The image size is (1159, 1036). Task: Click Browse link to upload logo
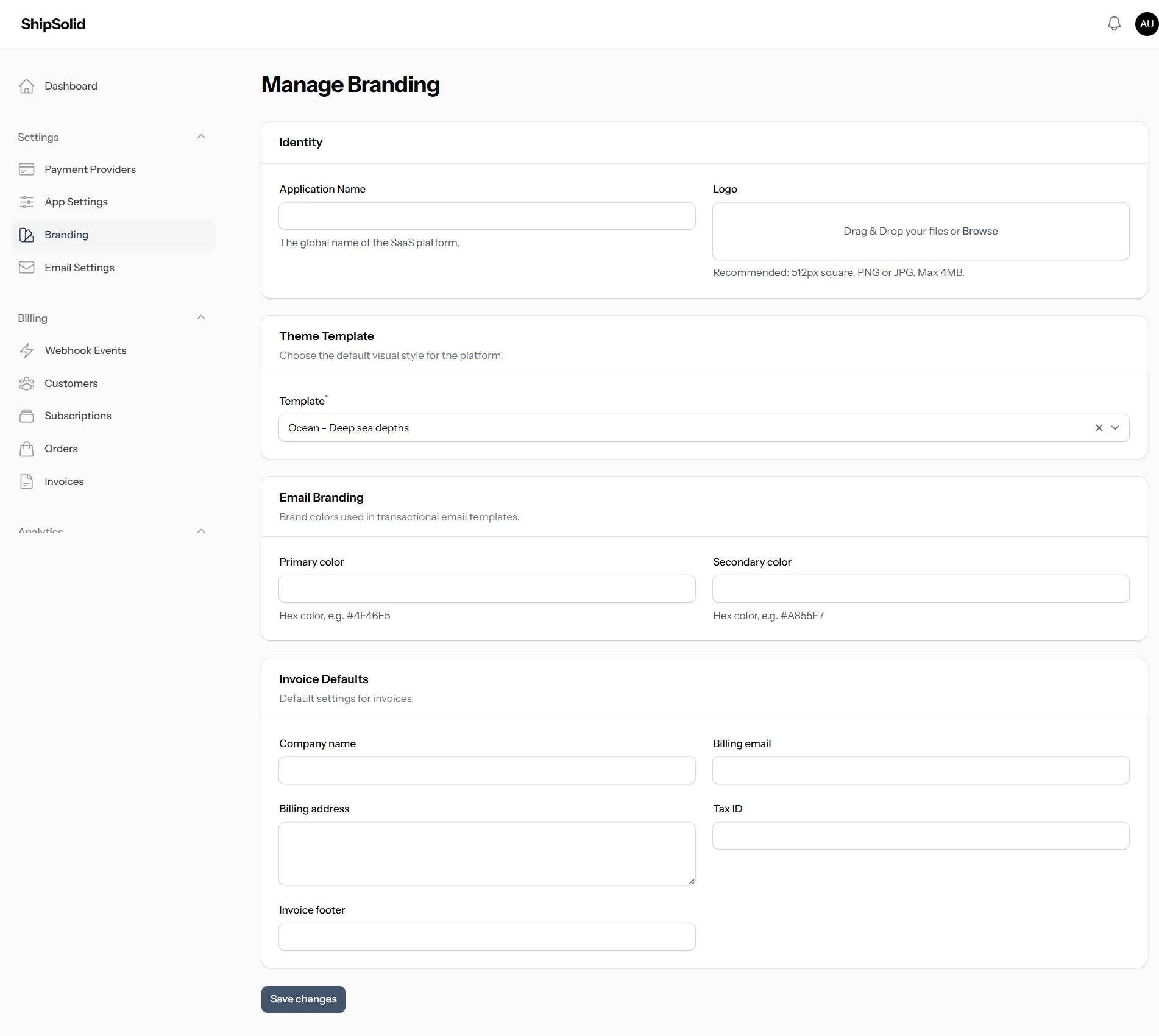click(980, 231)
